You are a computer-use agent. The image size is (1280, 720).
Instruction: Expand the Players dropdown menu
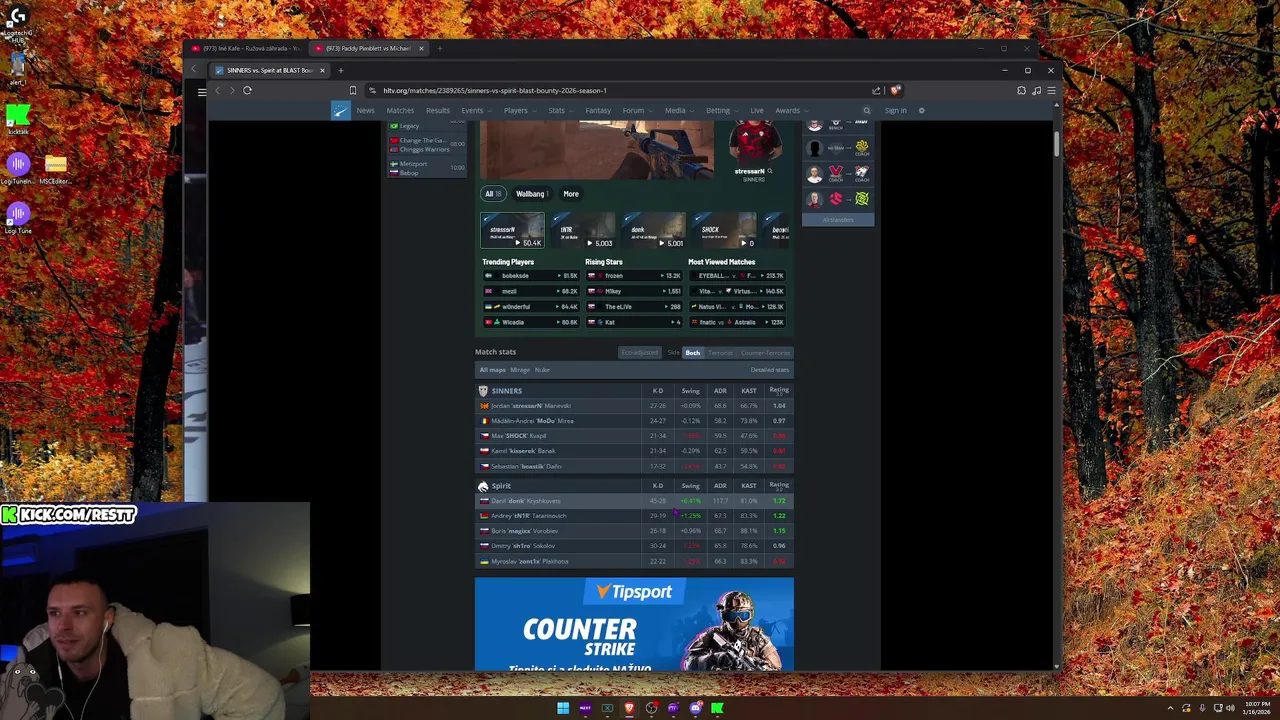tap(519, 111)
